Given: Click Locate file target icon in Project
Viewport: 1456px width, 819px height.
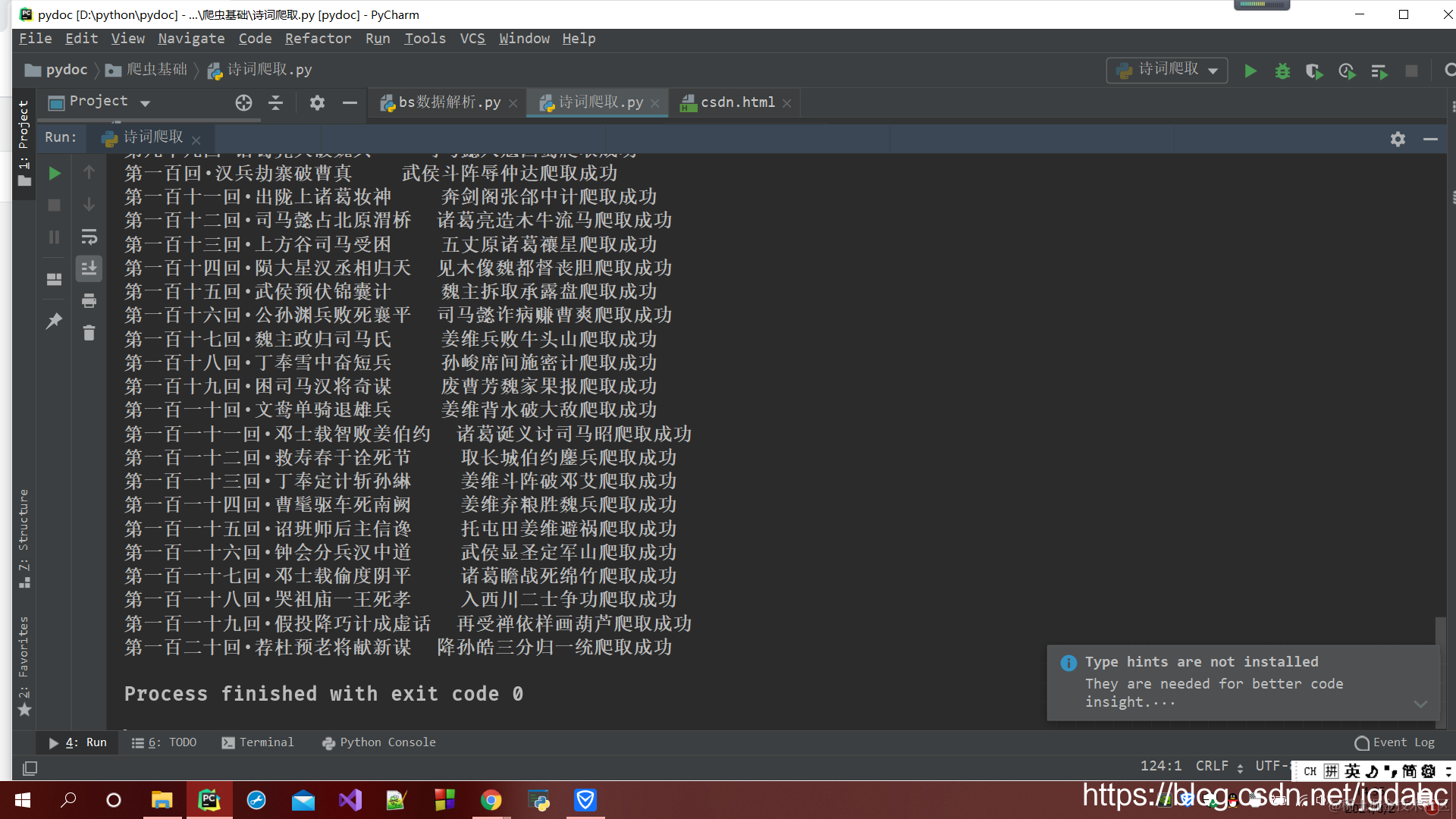Looking at the screenshot, I should (243, 102).
